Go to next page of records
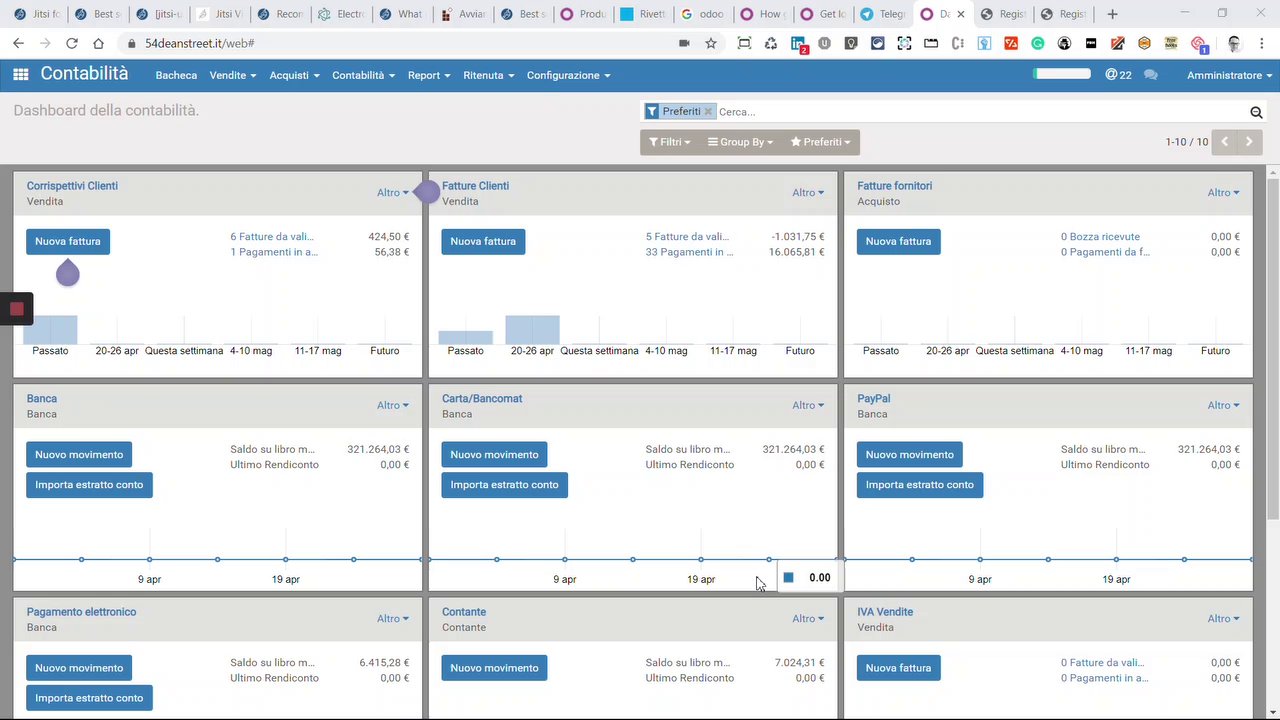Viewport: 1280px width, 720px height. tap(1249, 142)
